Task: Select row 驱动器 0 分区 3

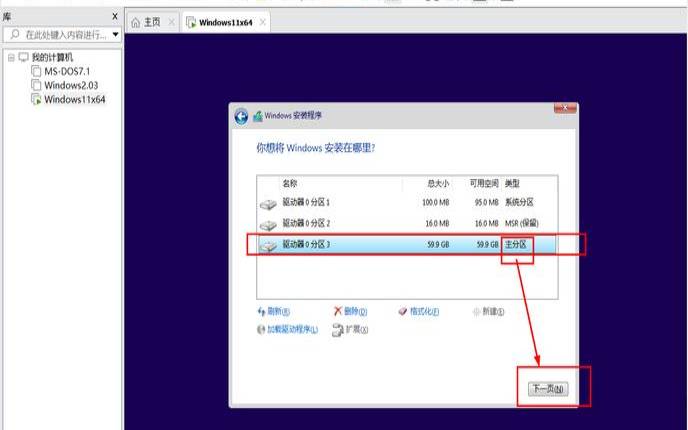Action: 407,244
